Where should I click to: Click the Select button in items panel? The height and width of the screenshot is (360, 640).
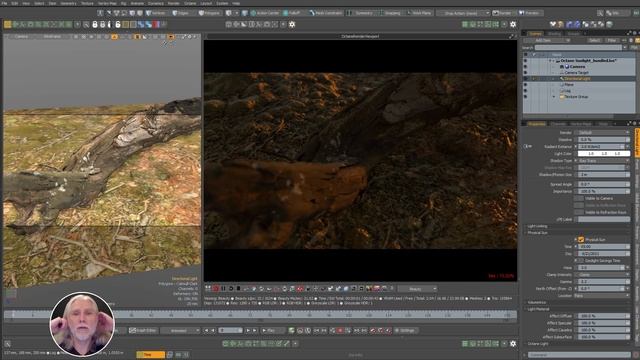pos(595,40)
